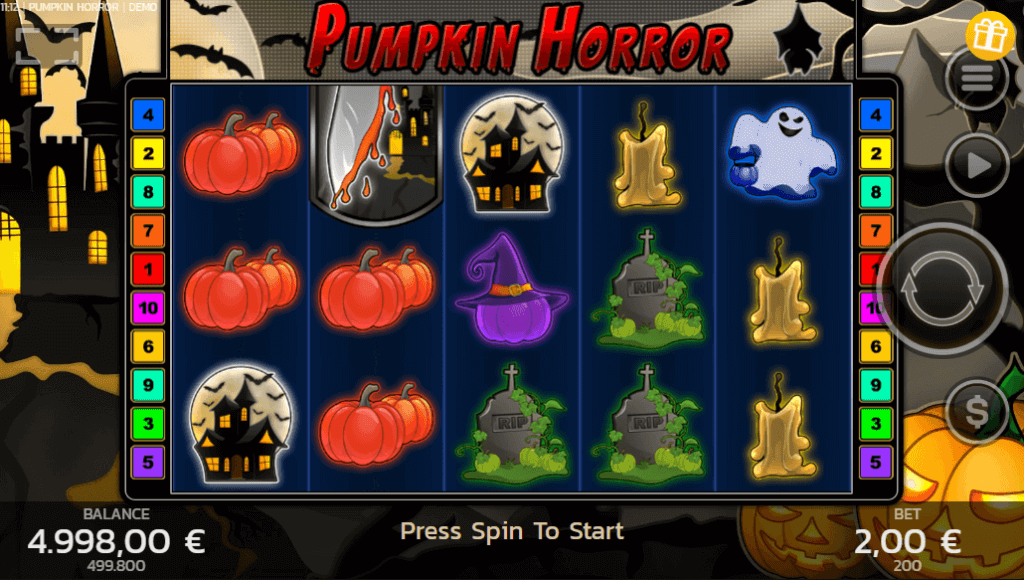Image resolution: width=1024 pixels, height=580 pixels.
Task: Select left payline 1 red marker
Action: coord(148,269)
